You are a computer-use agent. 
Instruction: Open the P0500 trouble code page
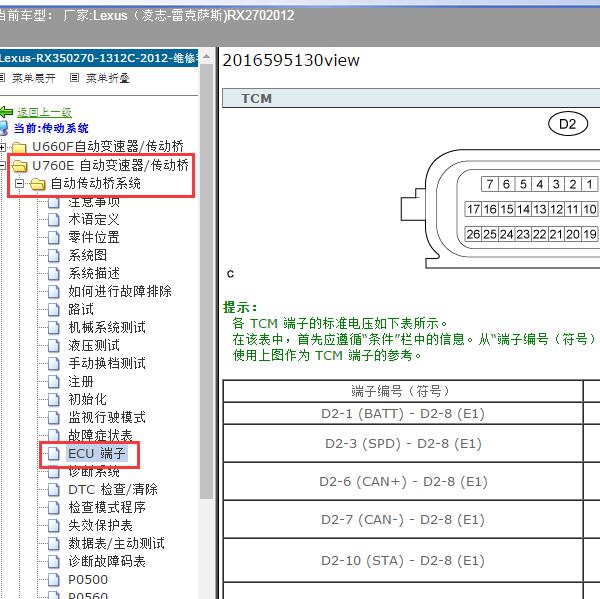tap(88, 579)
